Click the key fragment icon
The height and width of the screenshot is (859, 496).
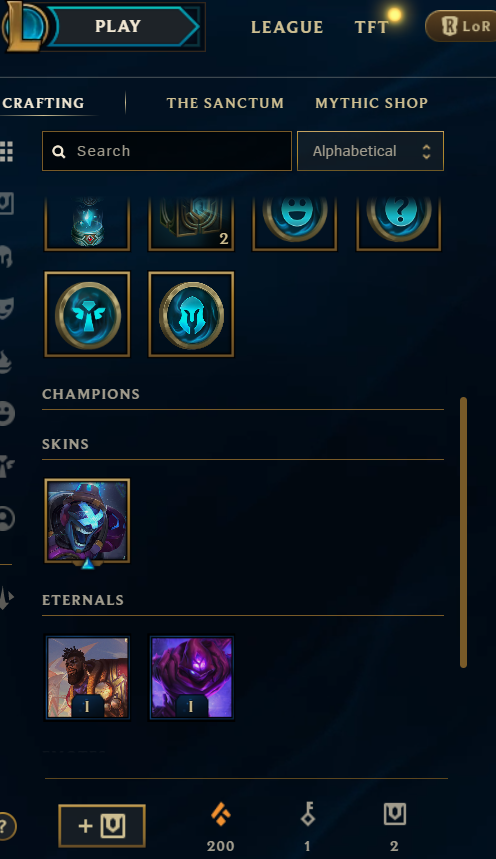point(308,814)
